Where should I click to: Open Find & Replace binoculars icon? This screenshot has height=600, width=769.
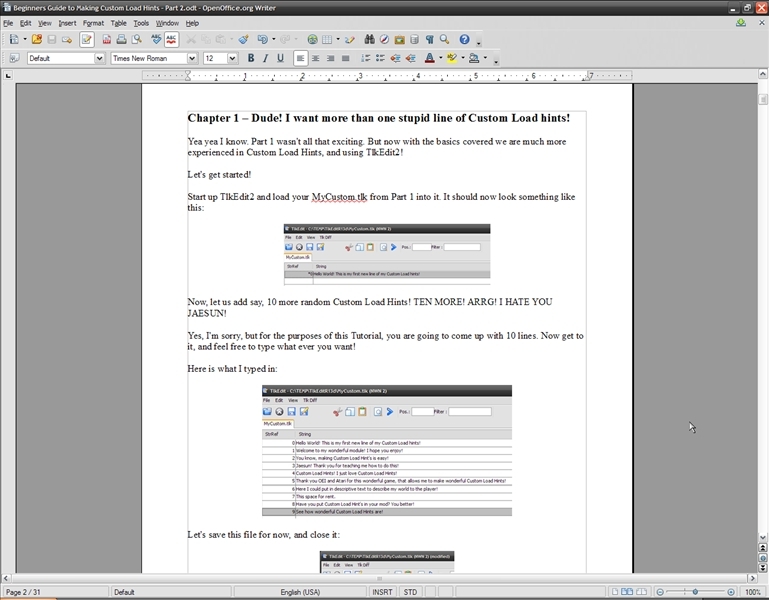point(369,40)
